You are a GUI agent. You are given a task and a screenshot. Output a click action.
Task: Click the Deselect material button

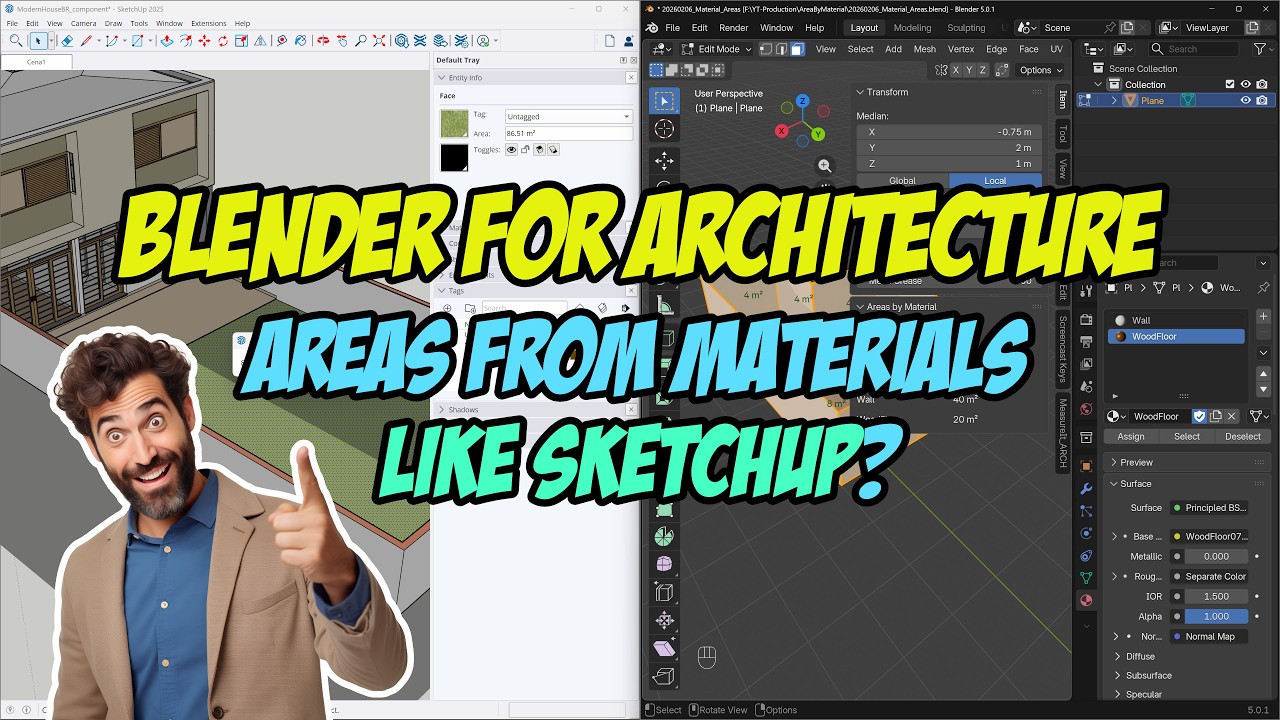[1243, 436]
